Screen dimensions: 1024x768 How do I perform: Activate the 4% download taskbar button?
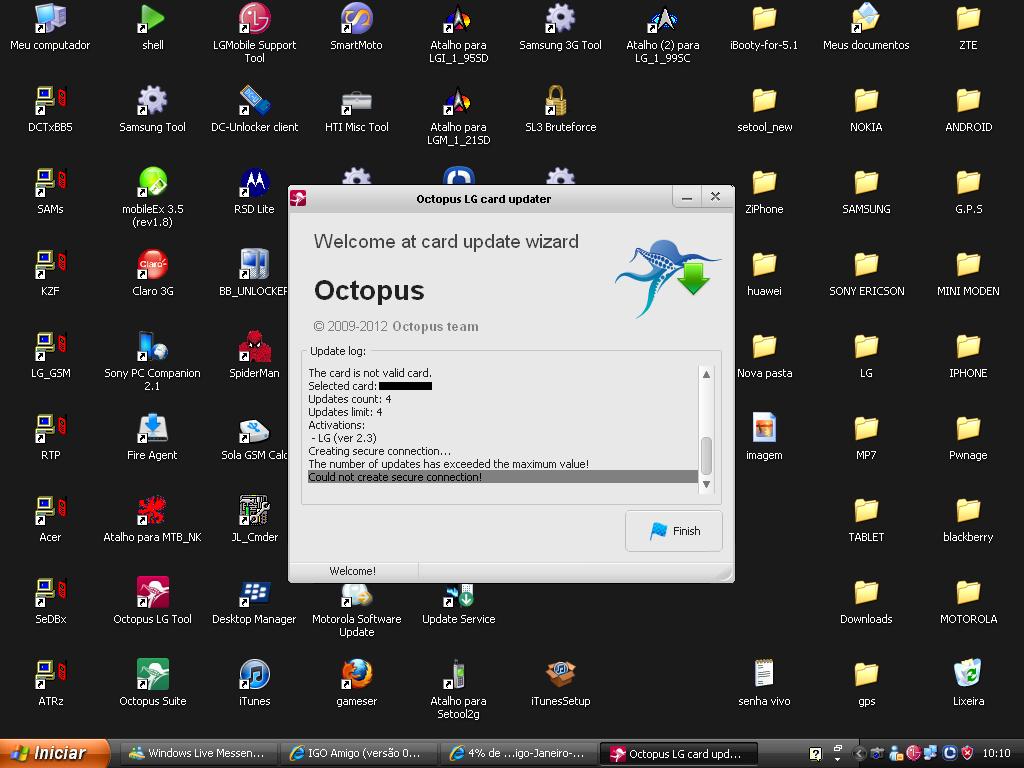(518, 754)
